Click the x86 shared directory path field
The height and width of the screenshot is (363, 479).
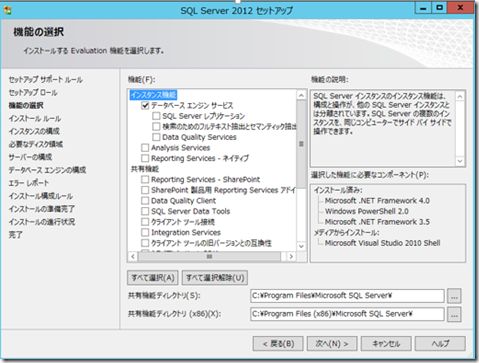pos(347,314)
